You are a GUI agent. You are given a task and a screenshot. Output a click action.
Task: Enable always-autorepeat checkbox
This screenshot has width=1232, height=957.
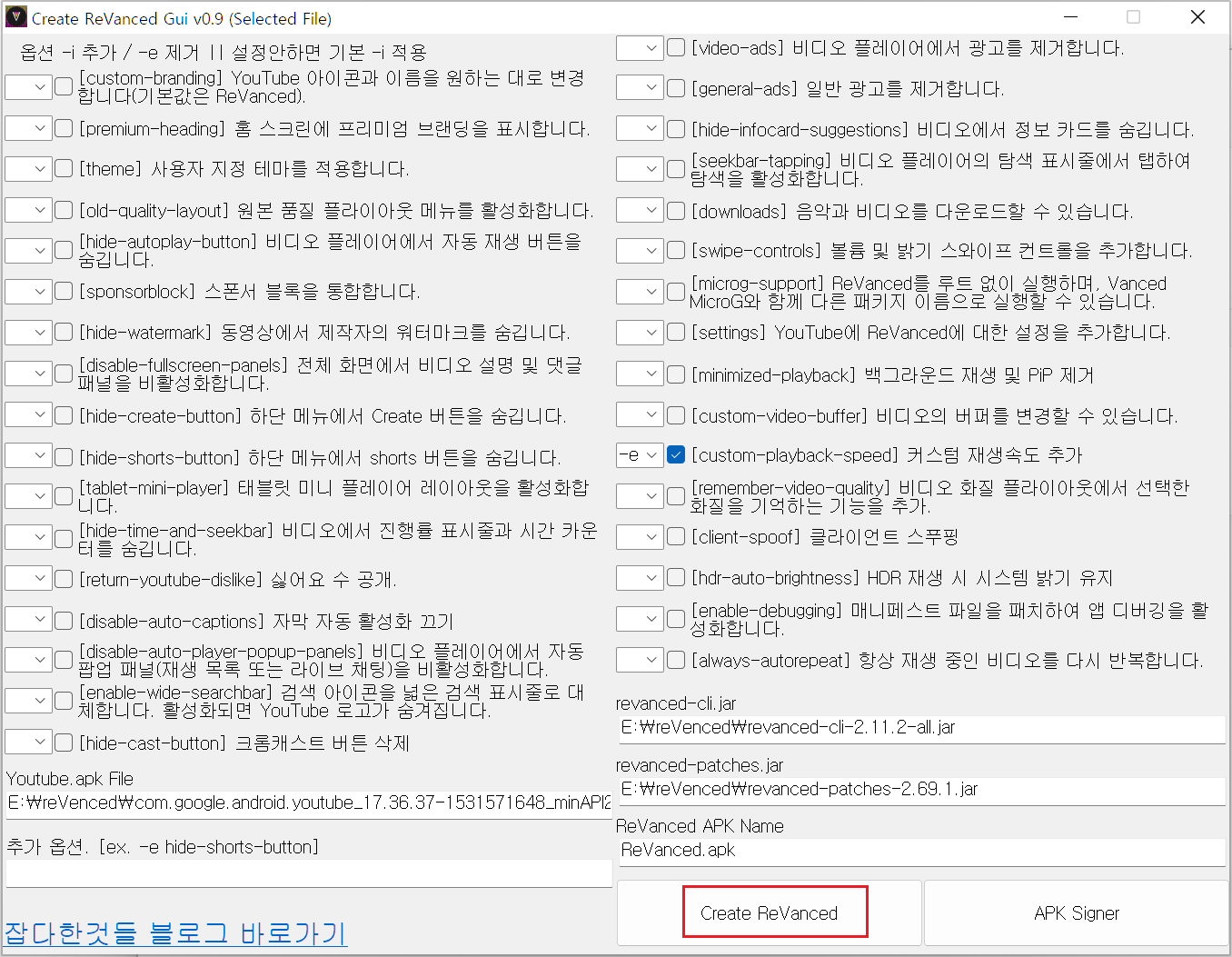pyautogui.click(x=676, y=660)
